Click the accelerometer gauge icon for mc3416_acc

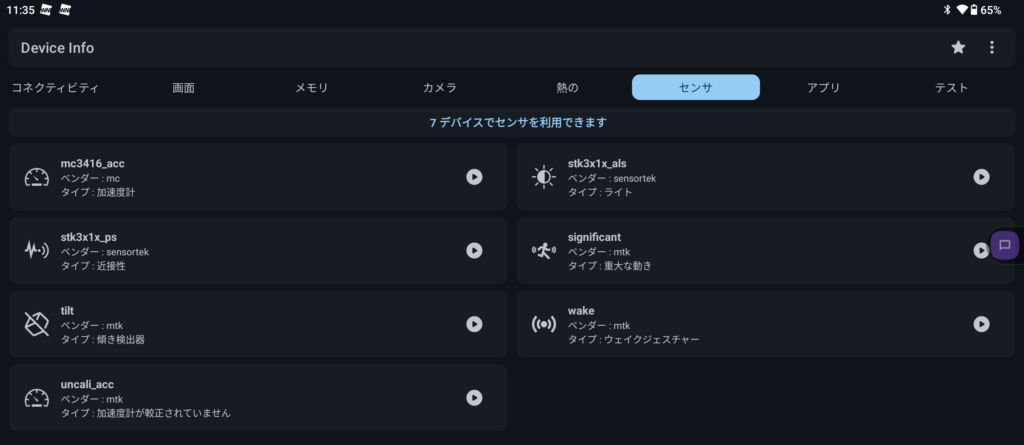[37, 177]
